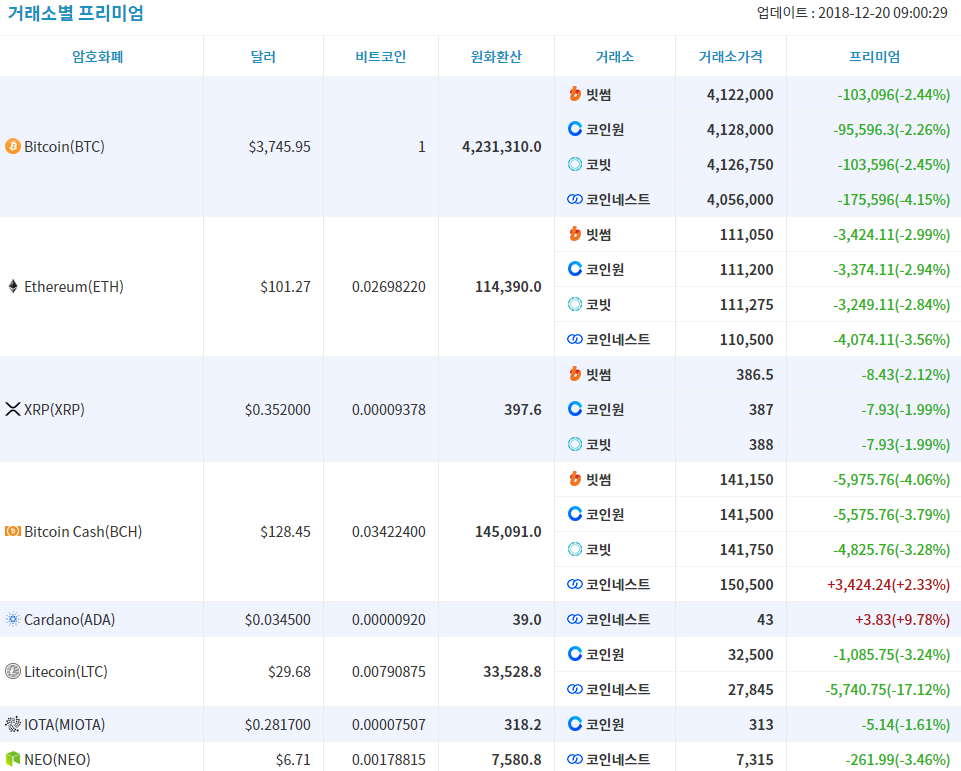
Task: Click the XRP(XRP) name label
Action: [54, 409]
